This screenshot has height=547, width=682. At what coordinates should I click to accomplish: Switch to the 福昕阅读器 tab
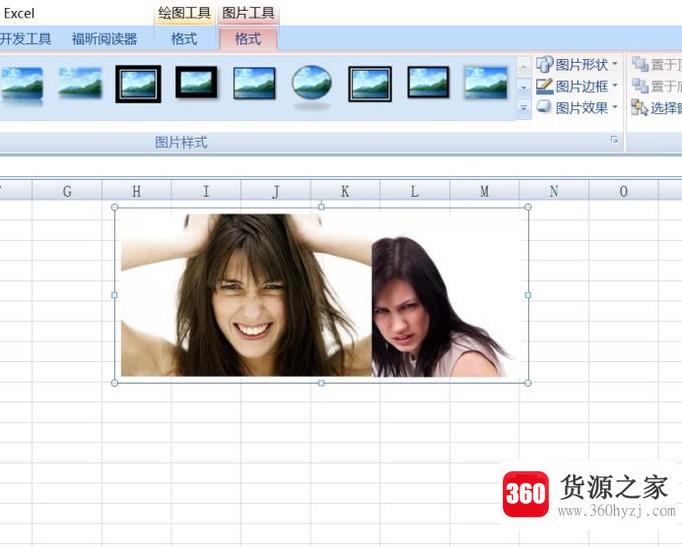pos(104,39)
